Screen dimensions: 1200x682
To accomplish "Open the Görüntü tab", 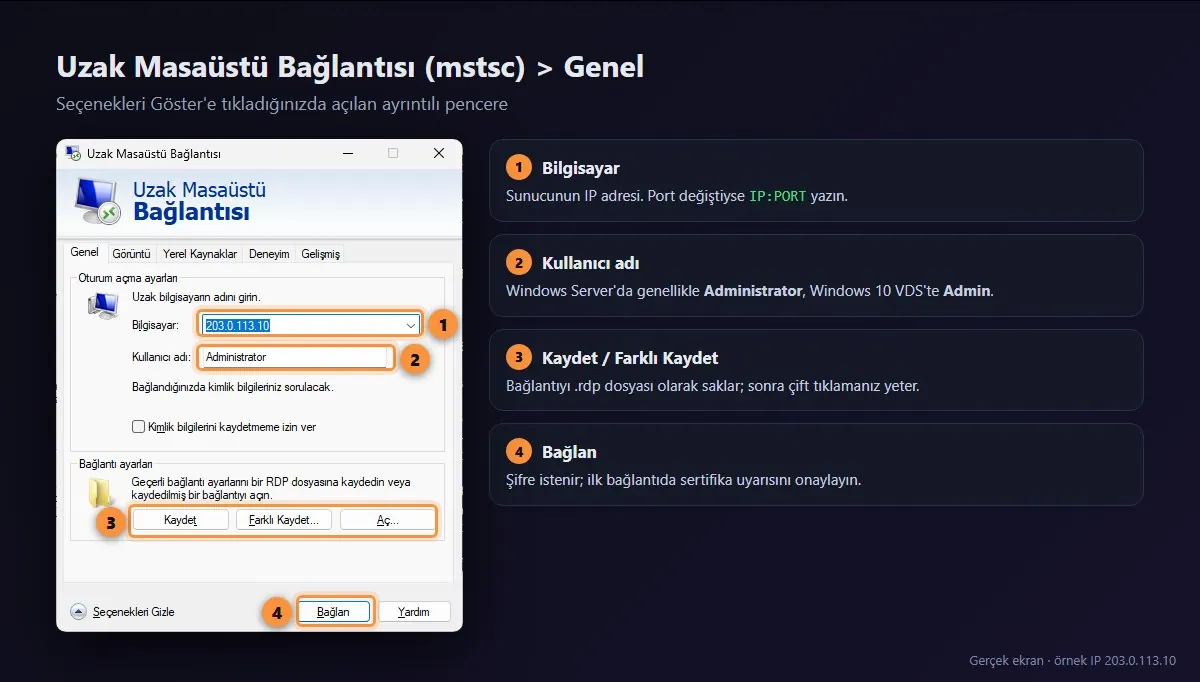I will pyautogui.click(x=132, y=254).
